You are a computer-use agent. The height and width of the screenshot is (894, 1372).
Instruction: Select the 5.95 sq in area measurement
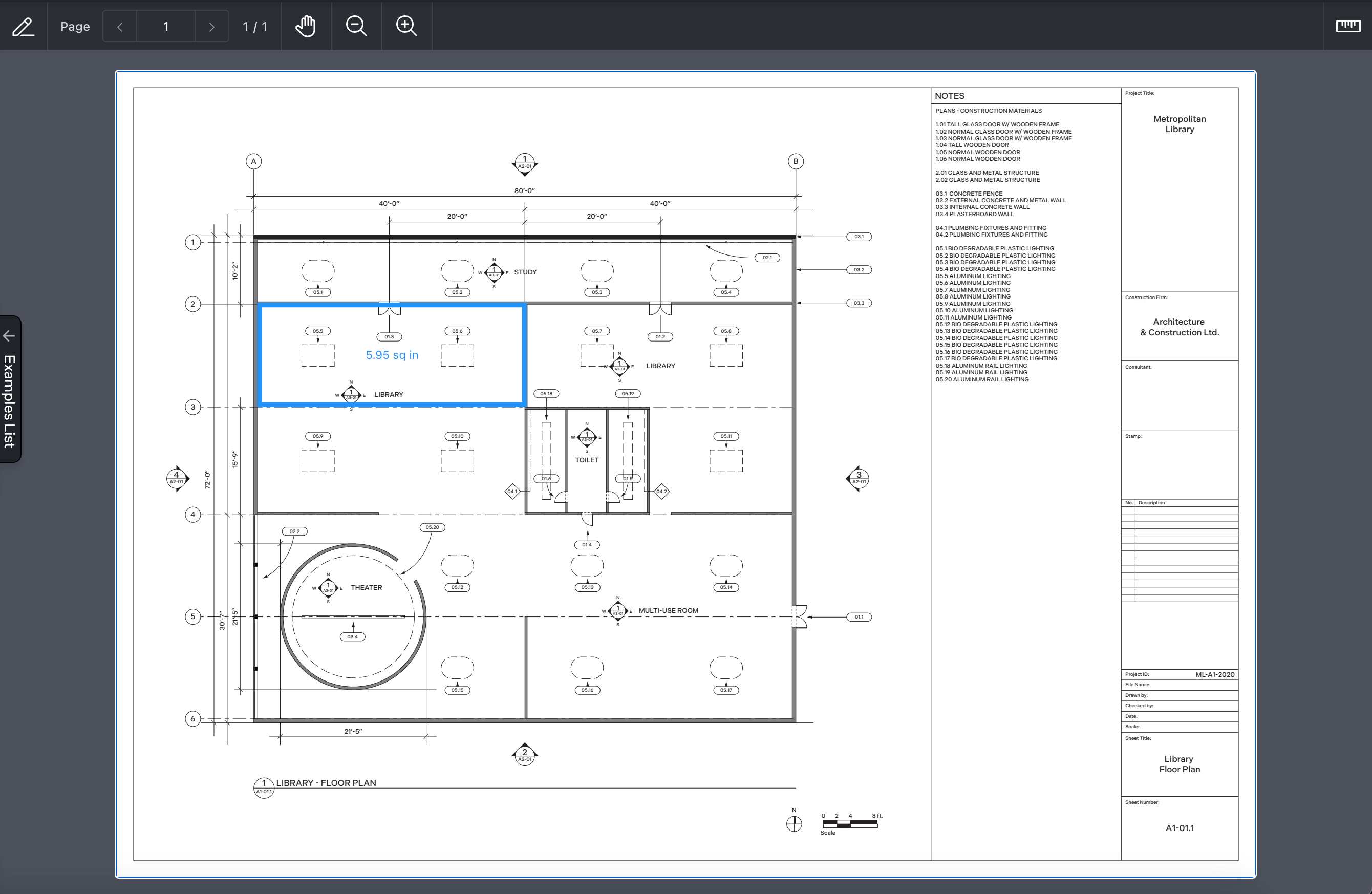(x=392, y=355)
